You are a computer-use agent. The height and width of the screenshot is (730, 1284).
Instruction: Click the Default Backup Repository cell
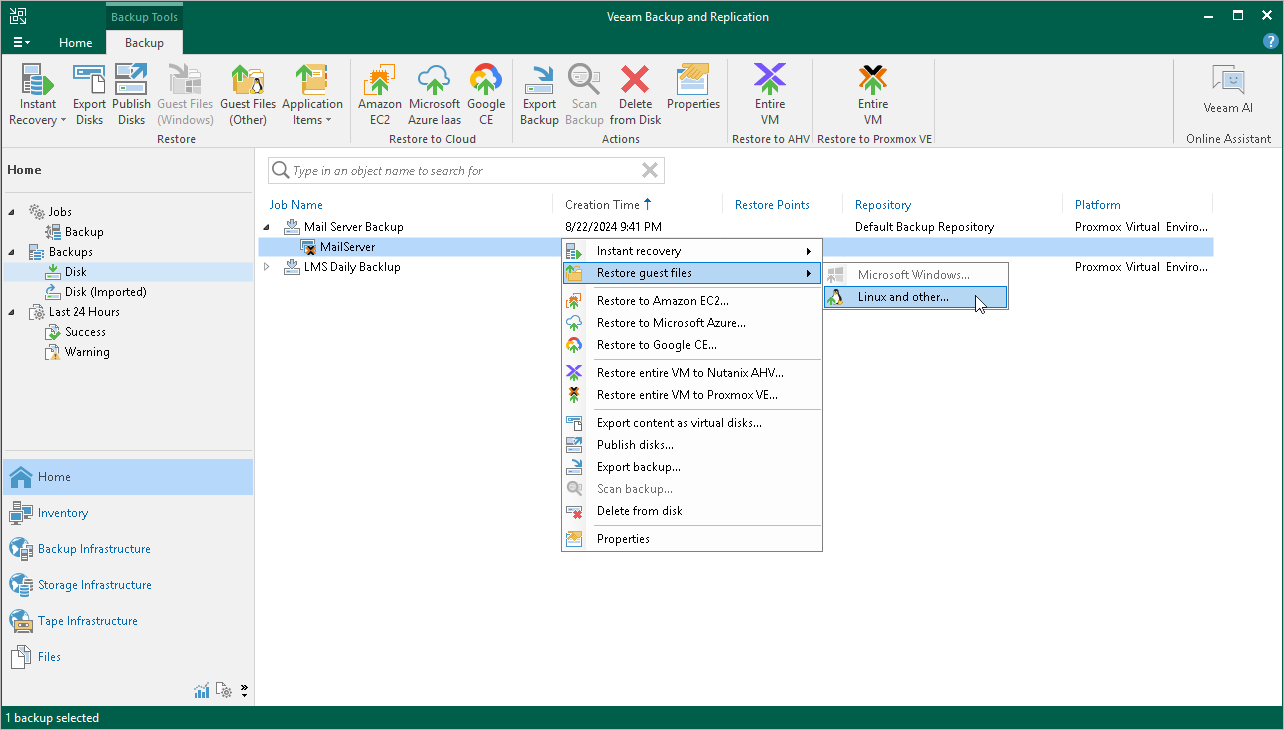[x=924, y=227]
